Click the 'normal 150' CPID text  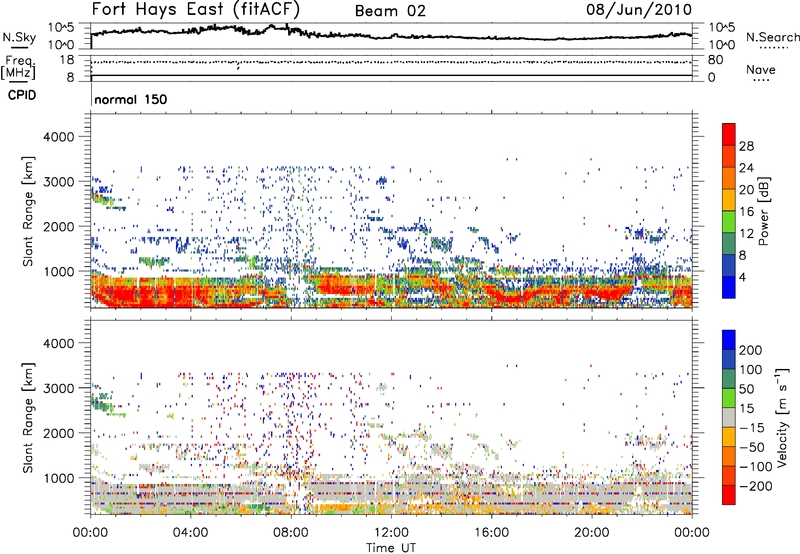point(131,99)
